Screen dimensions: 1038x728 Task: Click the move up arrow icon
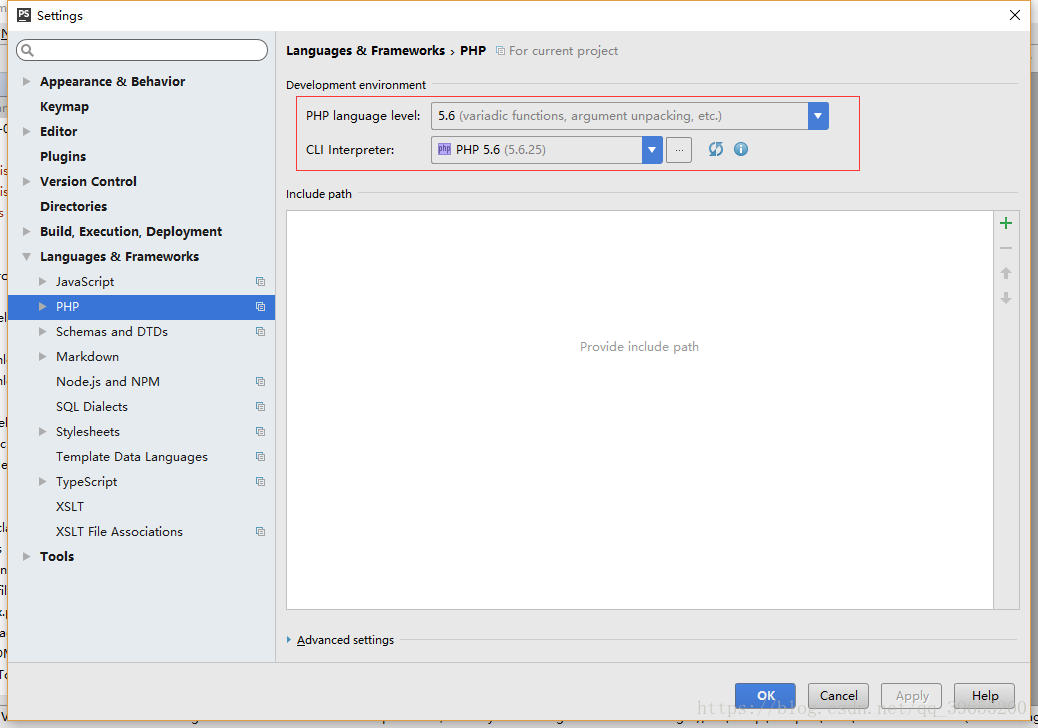tap(1006, 273)
